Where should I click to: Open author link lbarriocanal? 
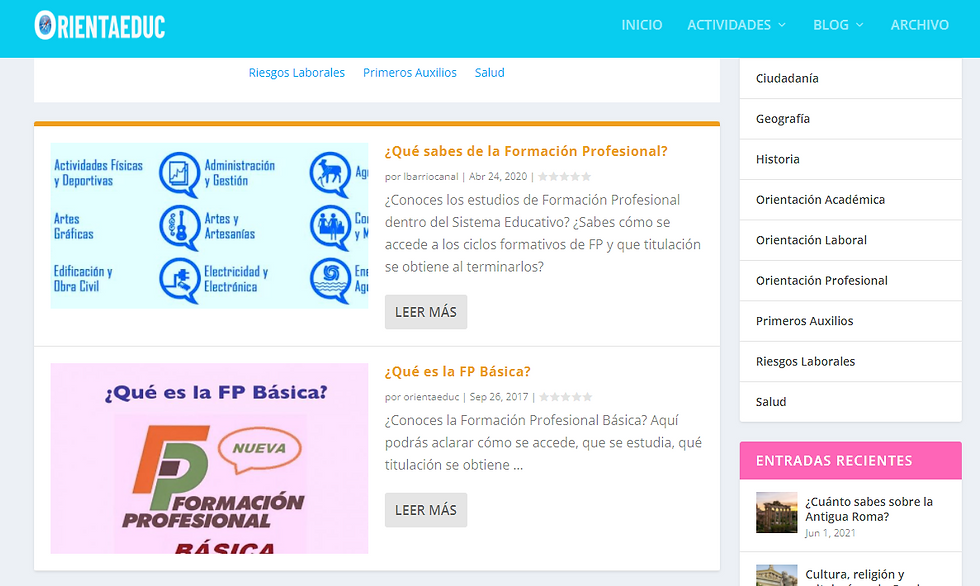431,177
